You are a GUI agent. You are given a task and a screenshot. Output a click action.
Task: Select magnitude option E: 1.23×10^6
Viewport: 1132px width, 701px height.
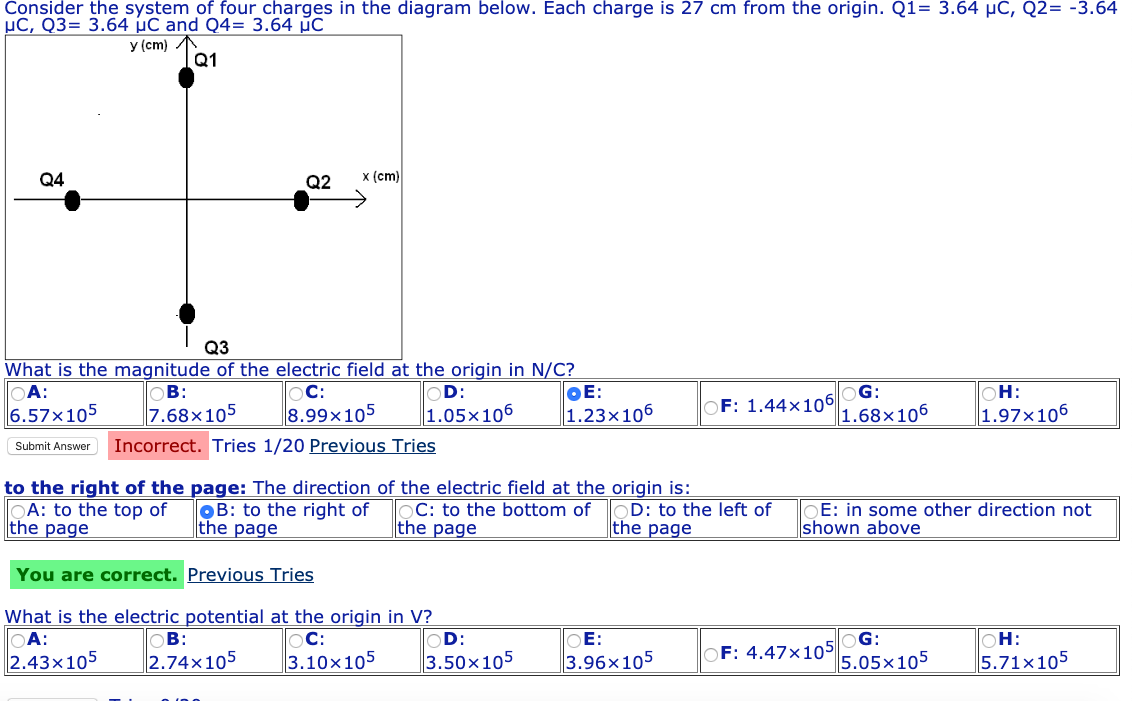click(x=574, y=394)
